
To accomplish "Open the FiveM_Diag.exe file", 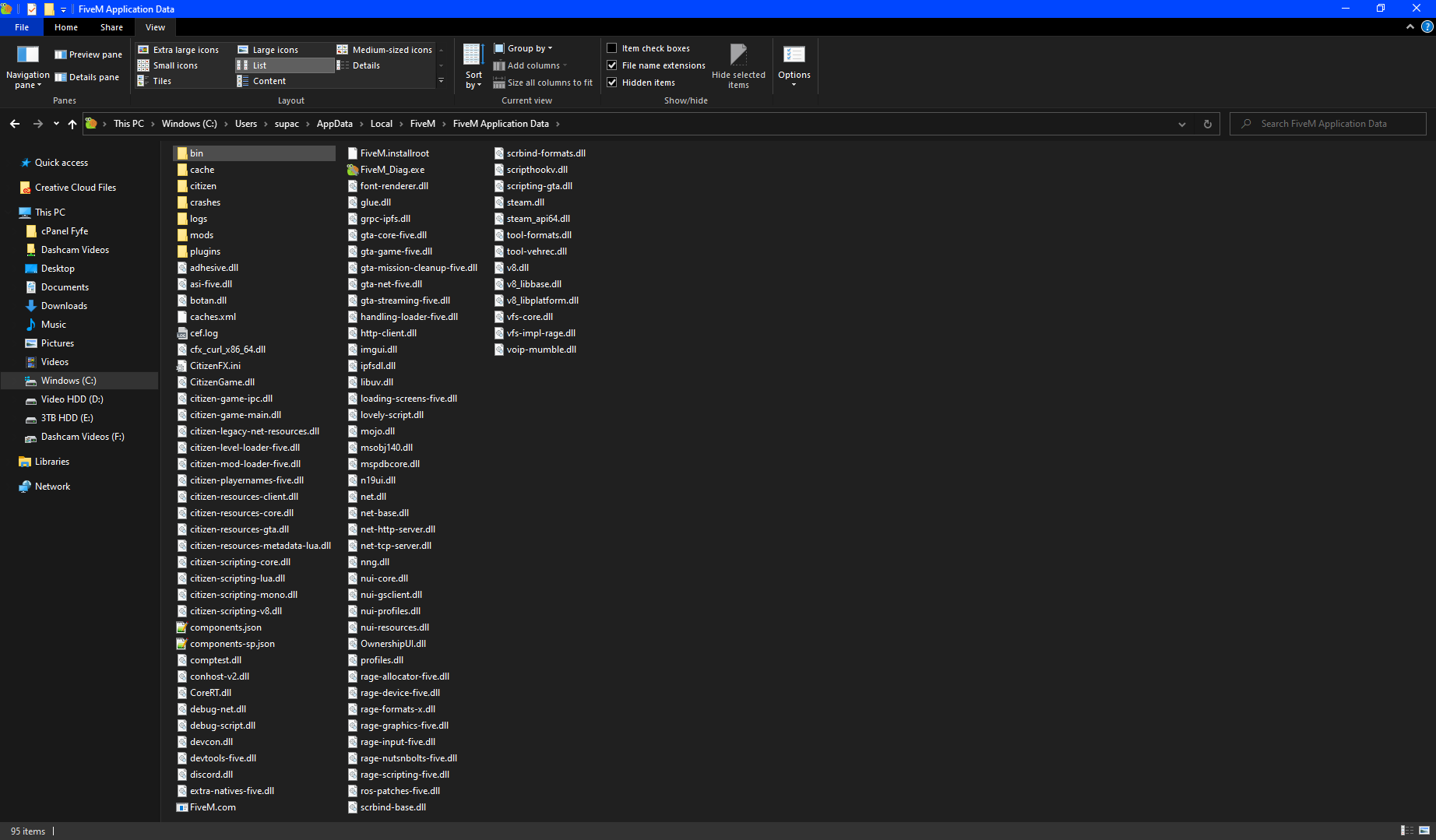I will click(x=392, y=170).
